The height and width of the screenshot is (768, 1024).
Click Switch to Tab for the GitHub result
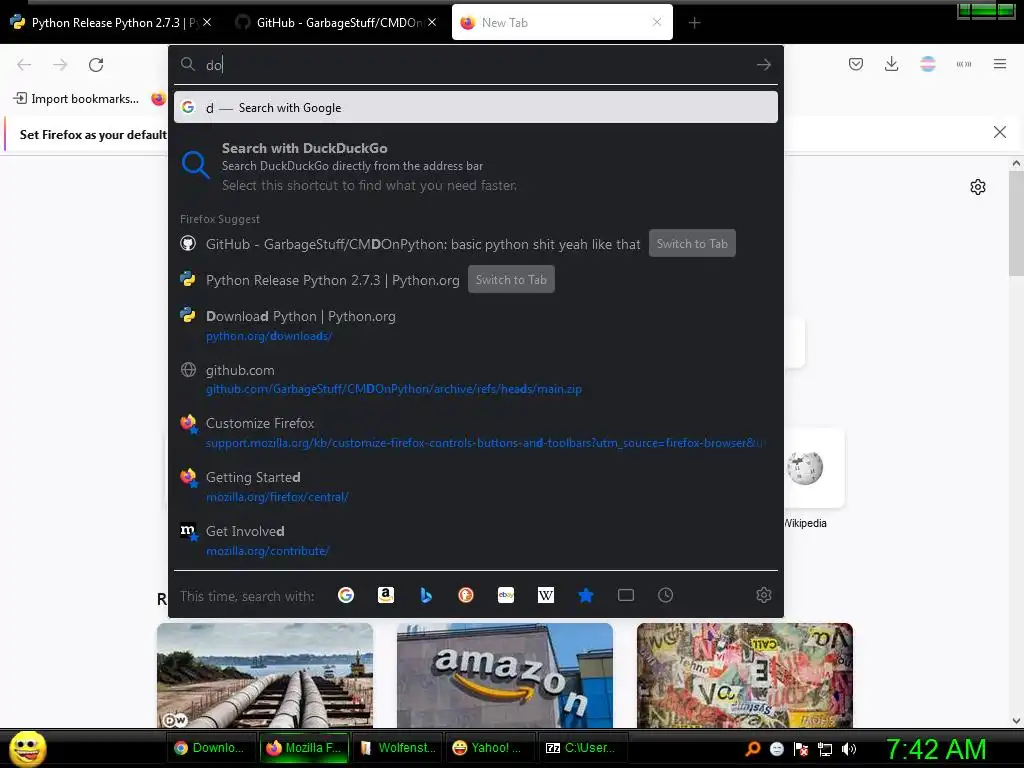click(x=692, y=244)
